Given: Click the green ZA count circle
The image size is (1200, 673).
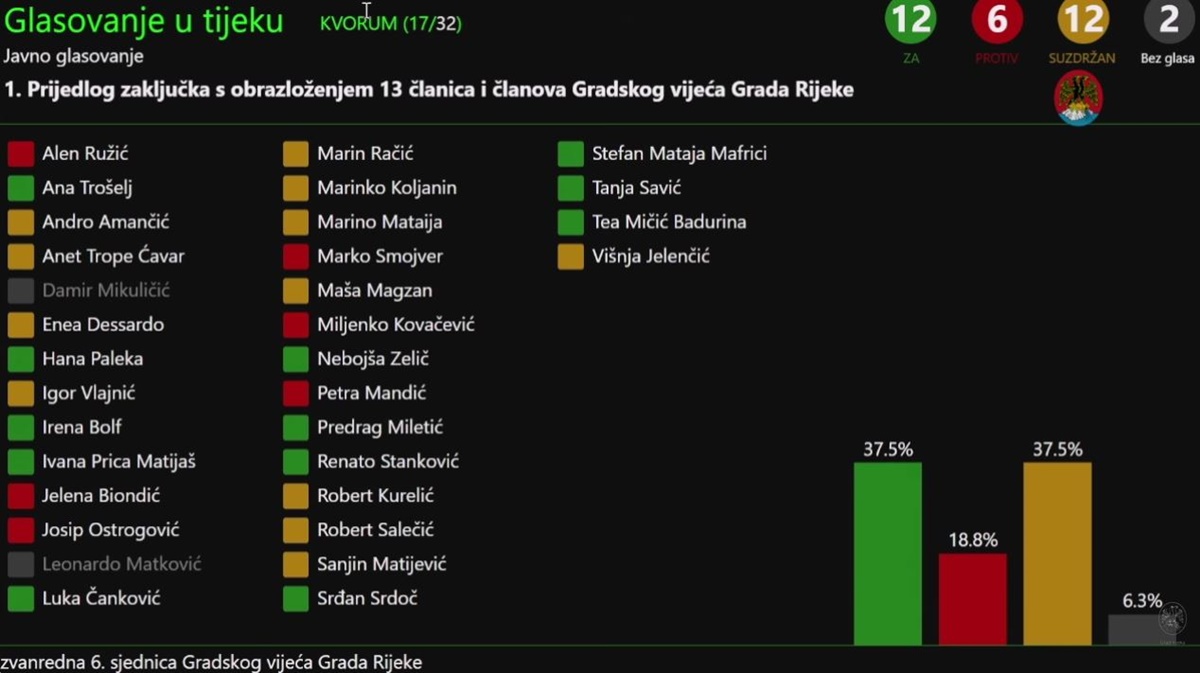Looking at the screenshot, I should [x=911, y=21].
